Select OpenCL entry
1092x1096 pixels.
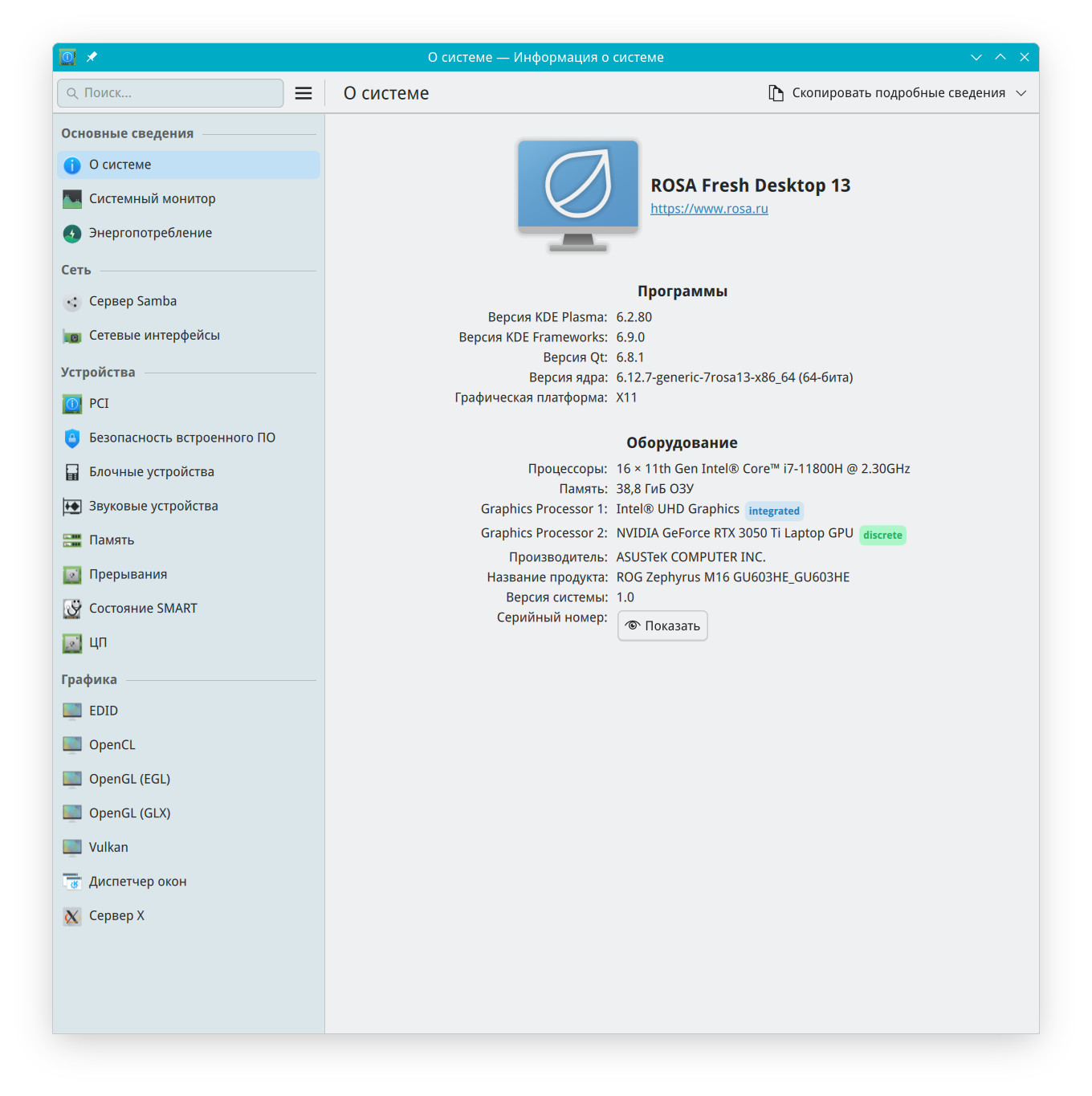tap(189, 745)
